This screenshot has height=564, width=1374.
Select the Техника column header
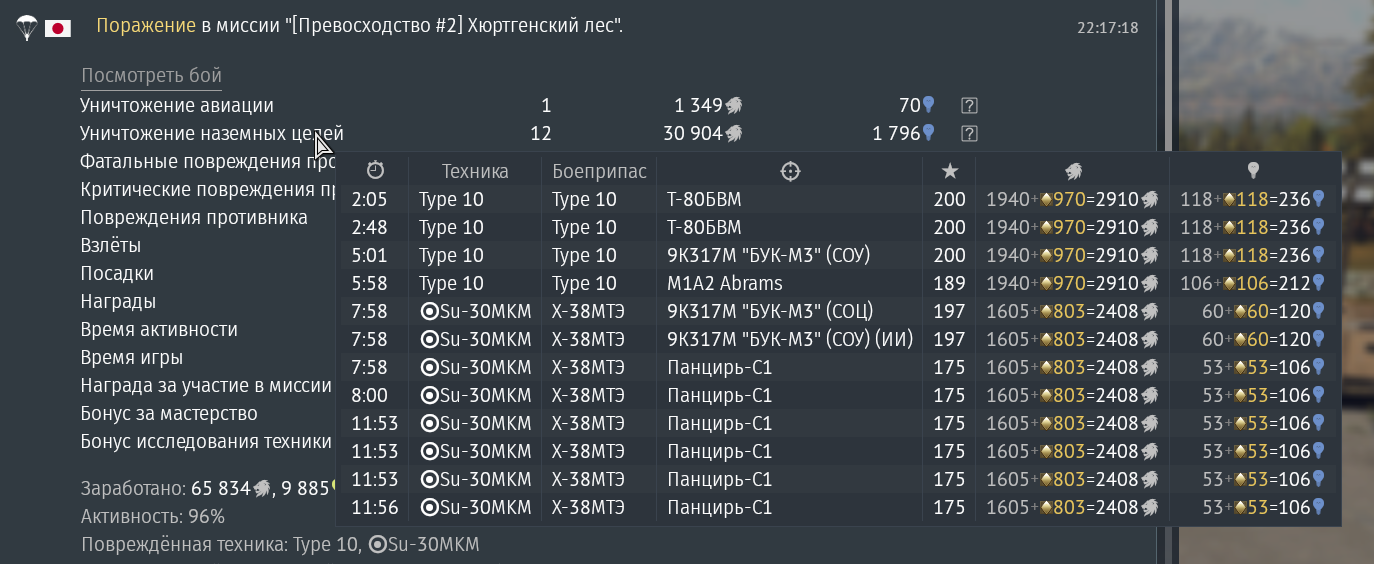pos(475,171)
